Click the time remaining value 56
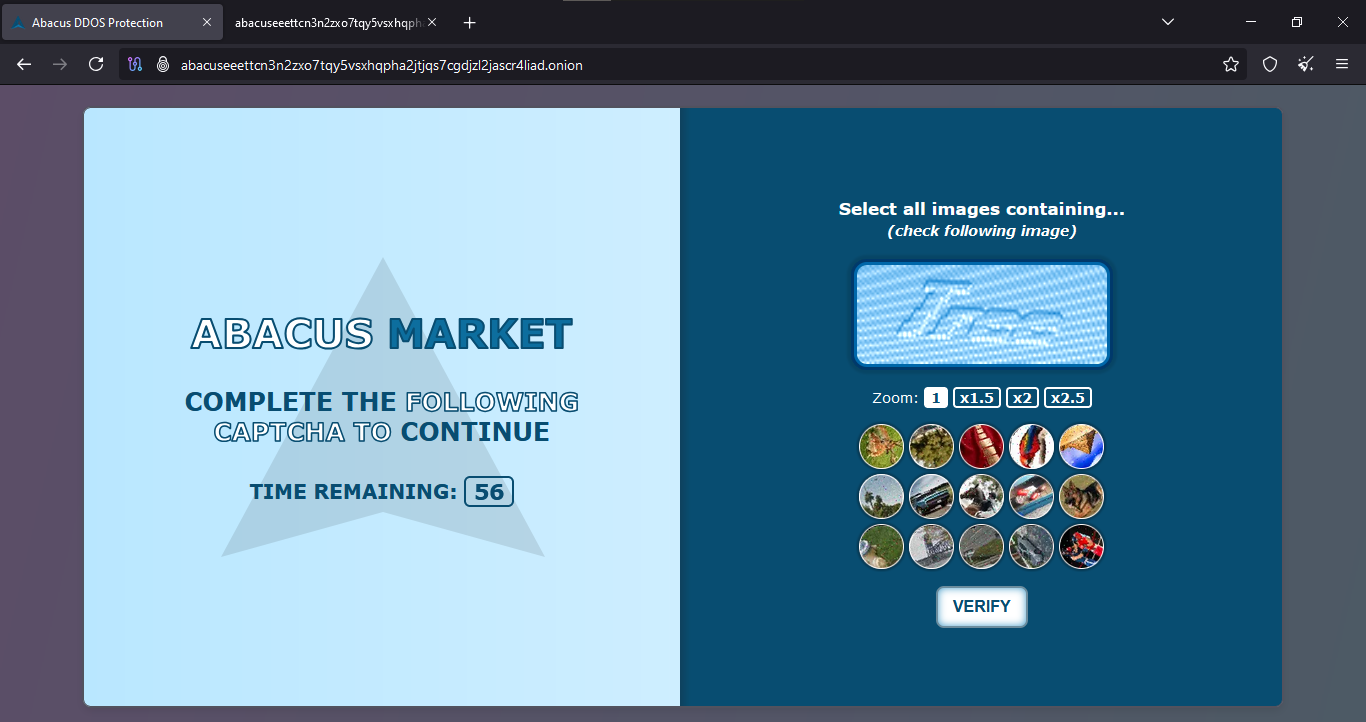1366x722 pixels. pyautogui.click(x=489, y=492)
